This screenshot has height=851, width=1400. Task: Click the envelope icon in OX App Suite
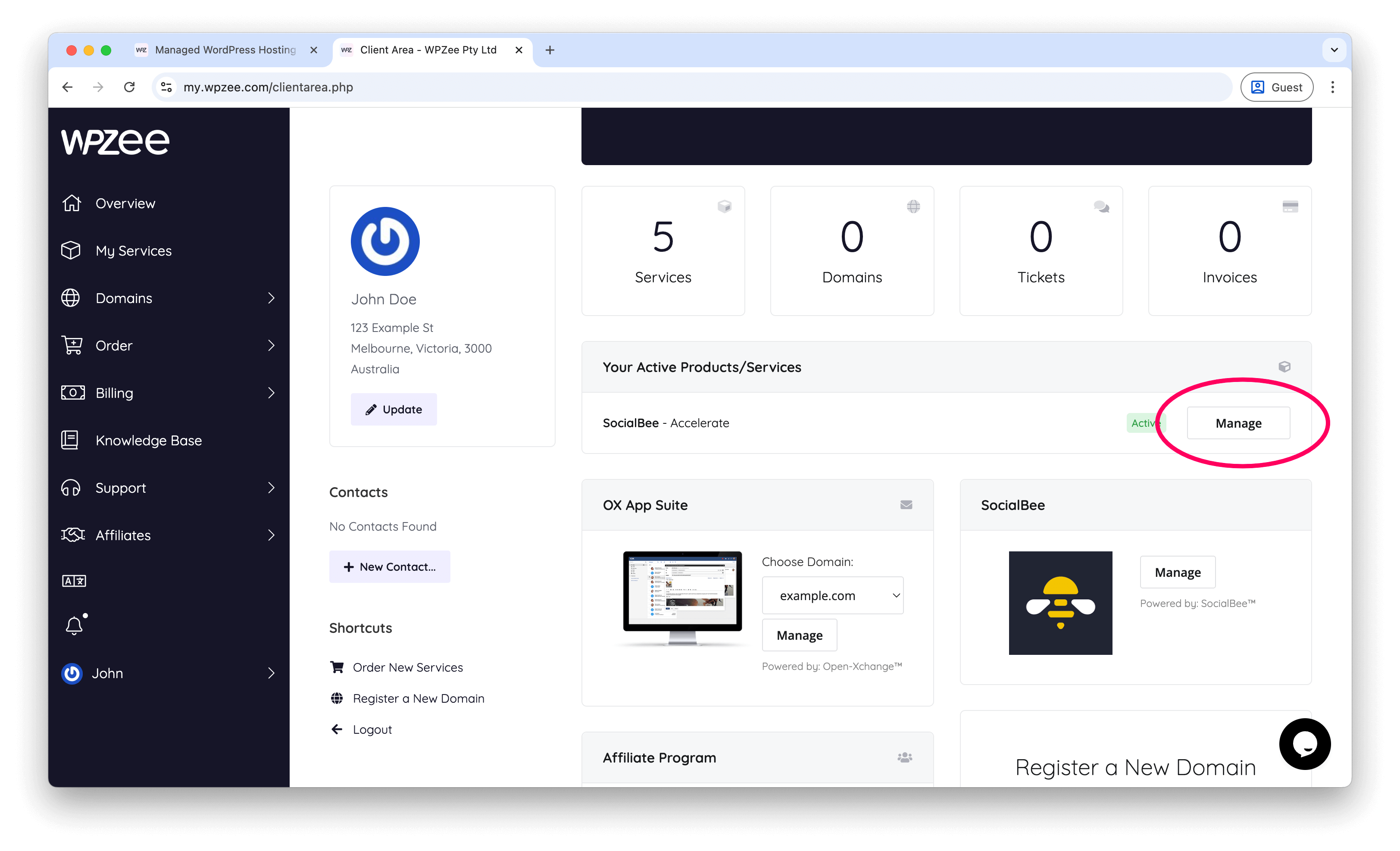(x=906, y=505)
